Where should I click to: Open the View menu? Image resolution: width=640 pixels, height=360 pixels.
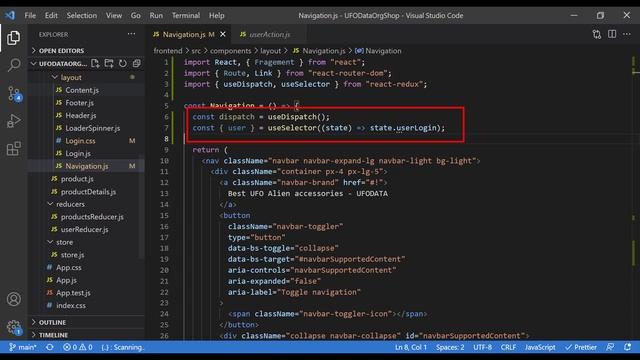114,16
